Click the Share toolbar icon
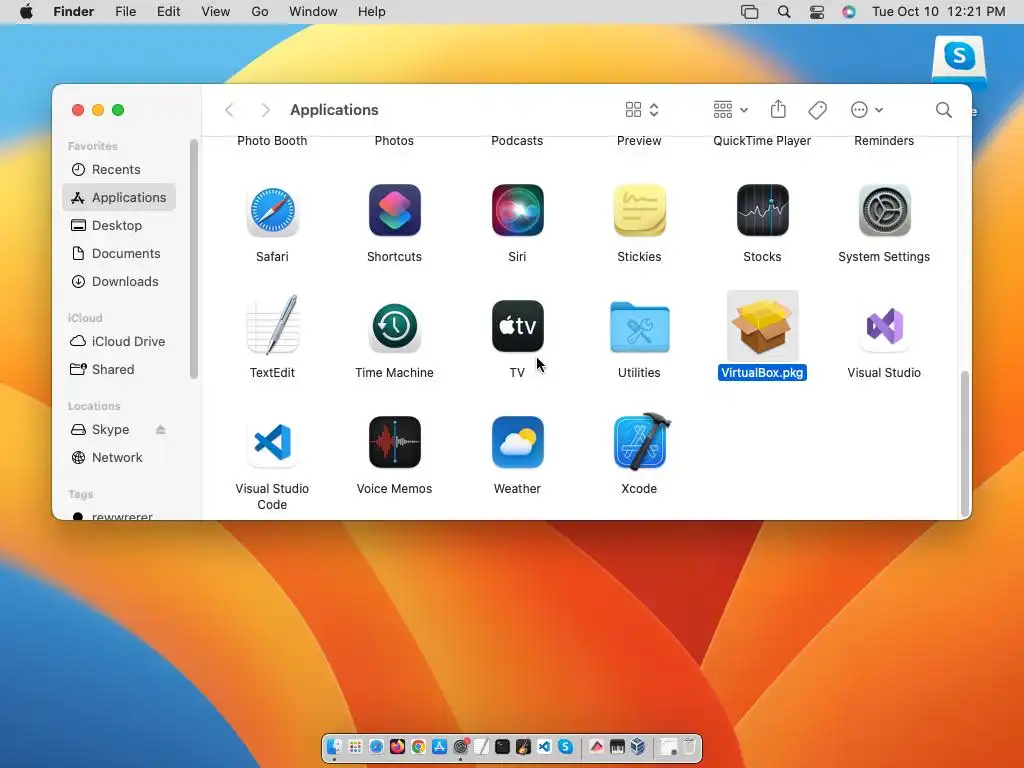 [x=778, y=109]
